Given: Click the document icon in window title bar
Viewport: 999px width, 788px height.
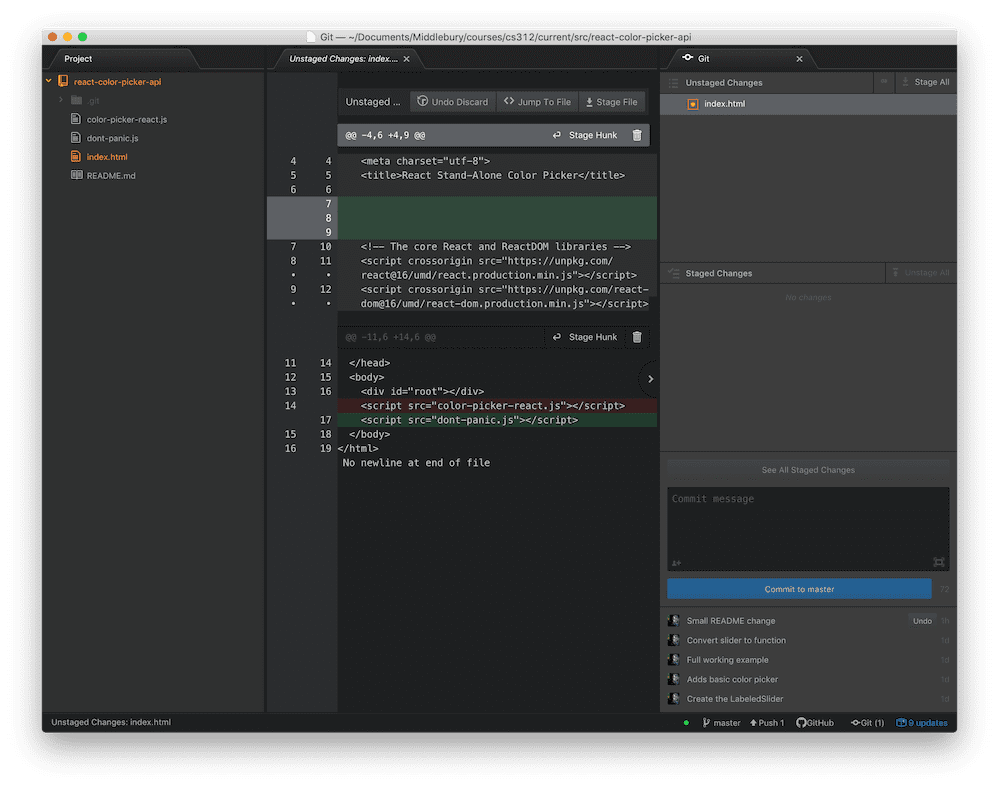Looking at the screenshot, I should [311, 37].
